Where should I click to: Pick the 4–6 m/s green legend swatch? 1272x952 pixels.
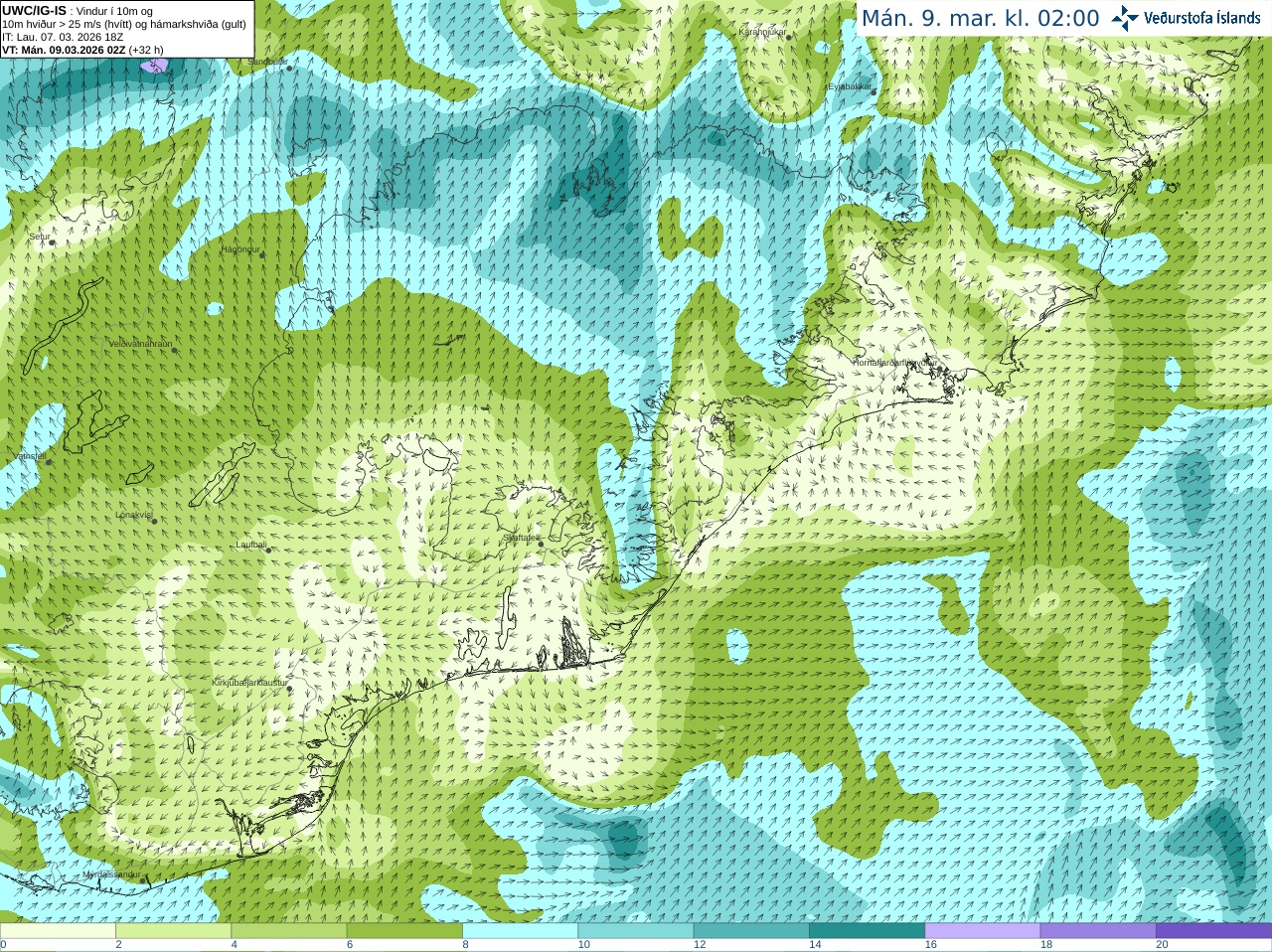(289, 930)
